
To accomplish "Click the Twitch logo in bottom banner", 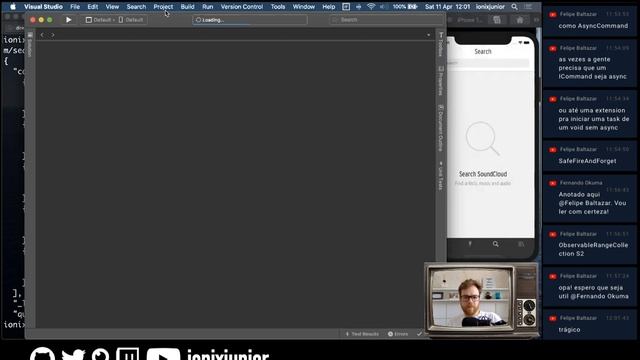I will [127, 354].
